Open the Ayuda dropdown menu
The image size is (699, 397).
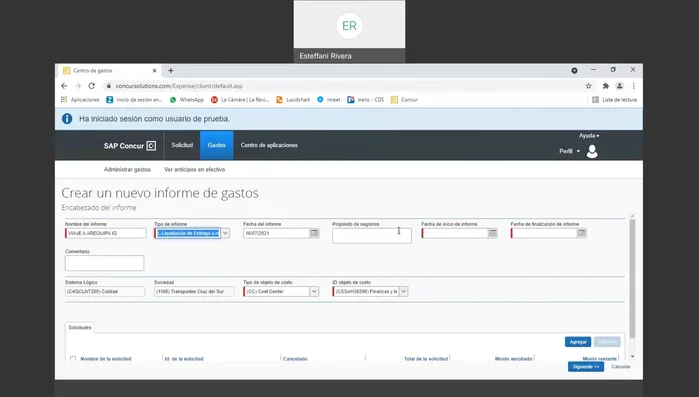[589, 135]
